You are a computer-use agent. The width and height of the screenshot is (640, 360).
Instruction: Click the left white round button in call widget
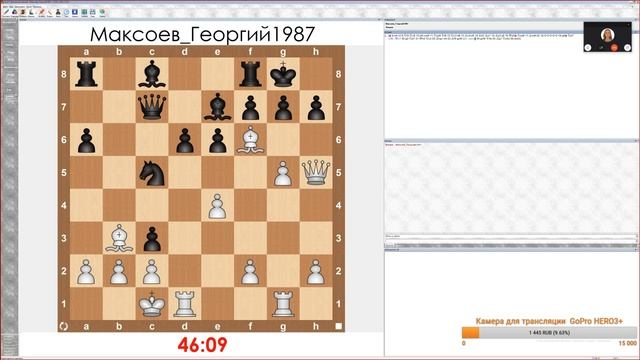click(x=588, y=48)
